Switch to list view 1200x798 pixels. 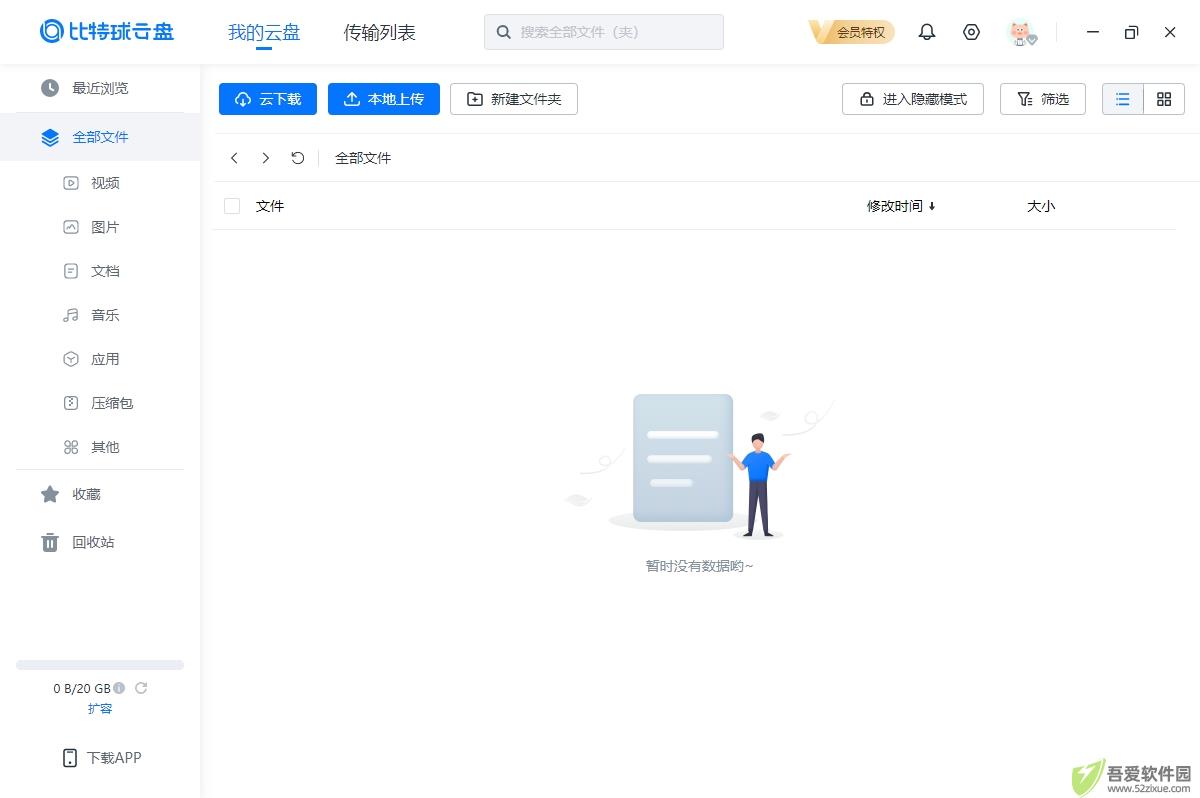pos(1123,99)
